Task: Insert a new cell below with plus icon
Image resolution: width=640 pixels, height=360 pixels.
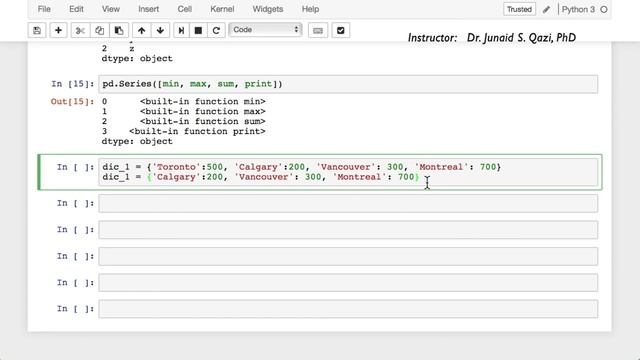Action: click(58, 30)
